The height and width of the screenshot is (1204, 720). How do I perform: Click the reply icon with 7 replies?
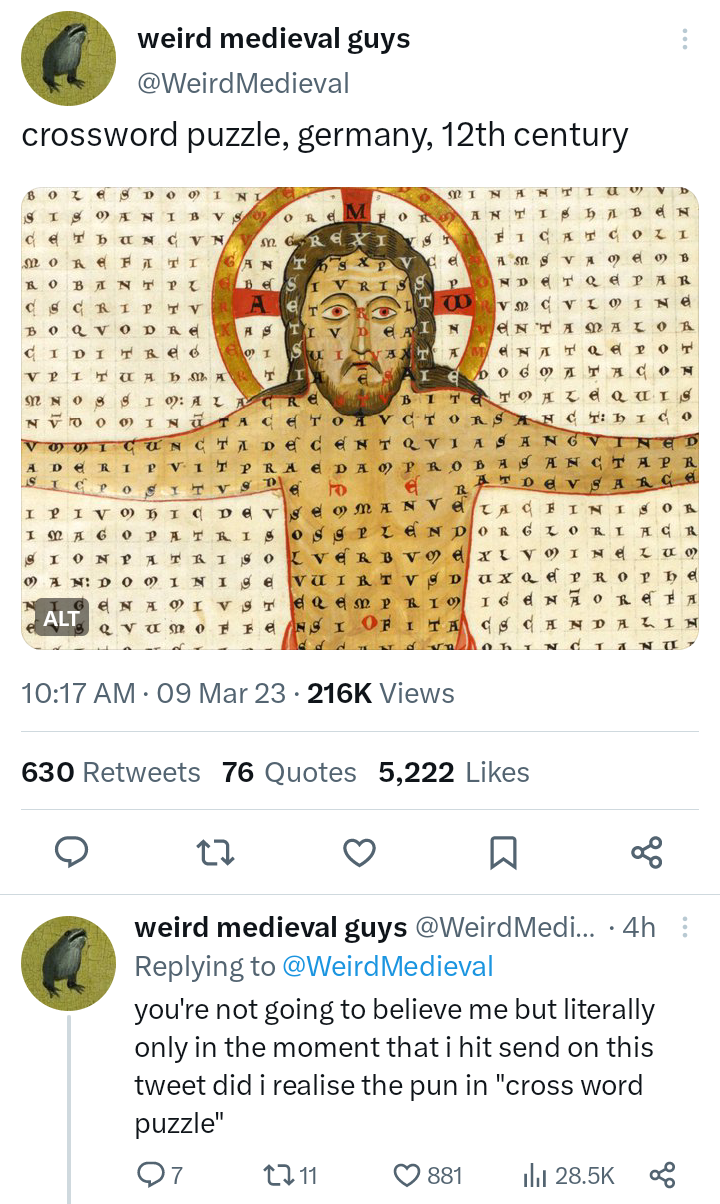(x=160, y=1176)
